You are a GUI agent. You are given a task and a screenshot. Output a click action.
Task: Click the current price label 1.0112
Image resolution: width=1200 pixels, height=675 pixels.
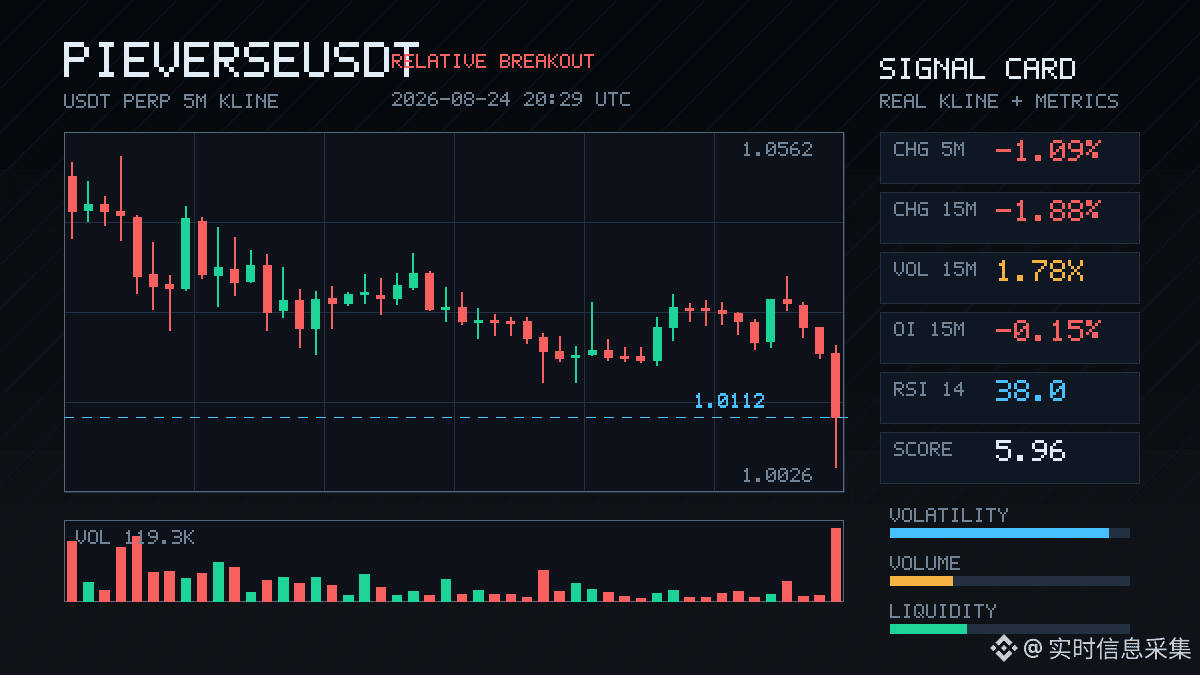pyautogui.click(x=729, y=401)
